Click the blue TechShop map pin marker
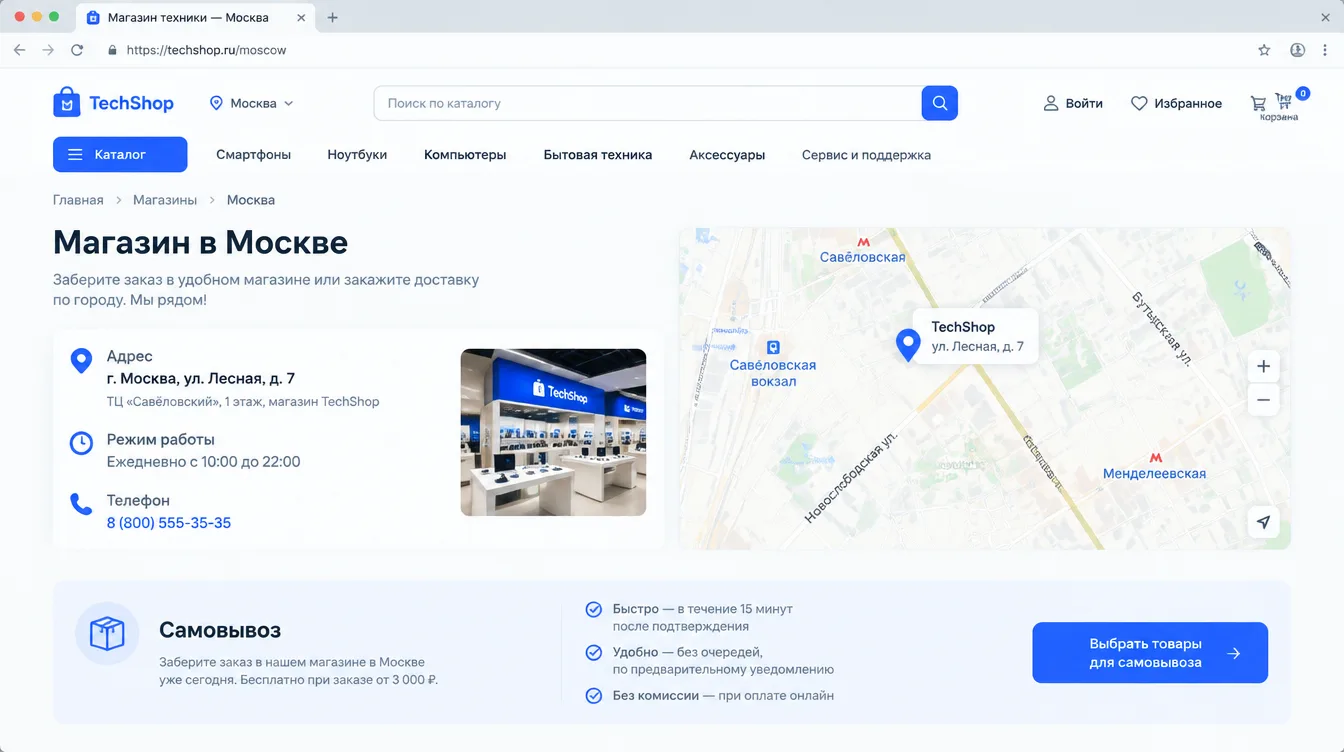Screen dimensions: 1344x752 click(907, 345)
